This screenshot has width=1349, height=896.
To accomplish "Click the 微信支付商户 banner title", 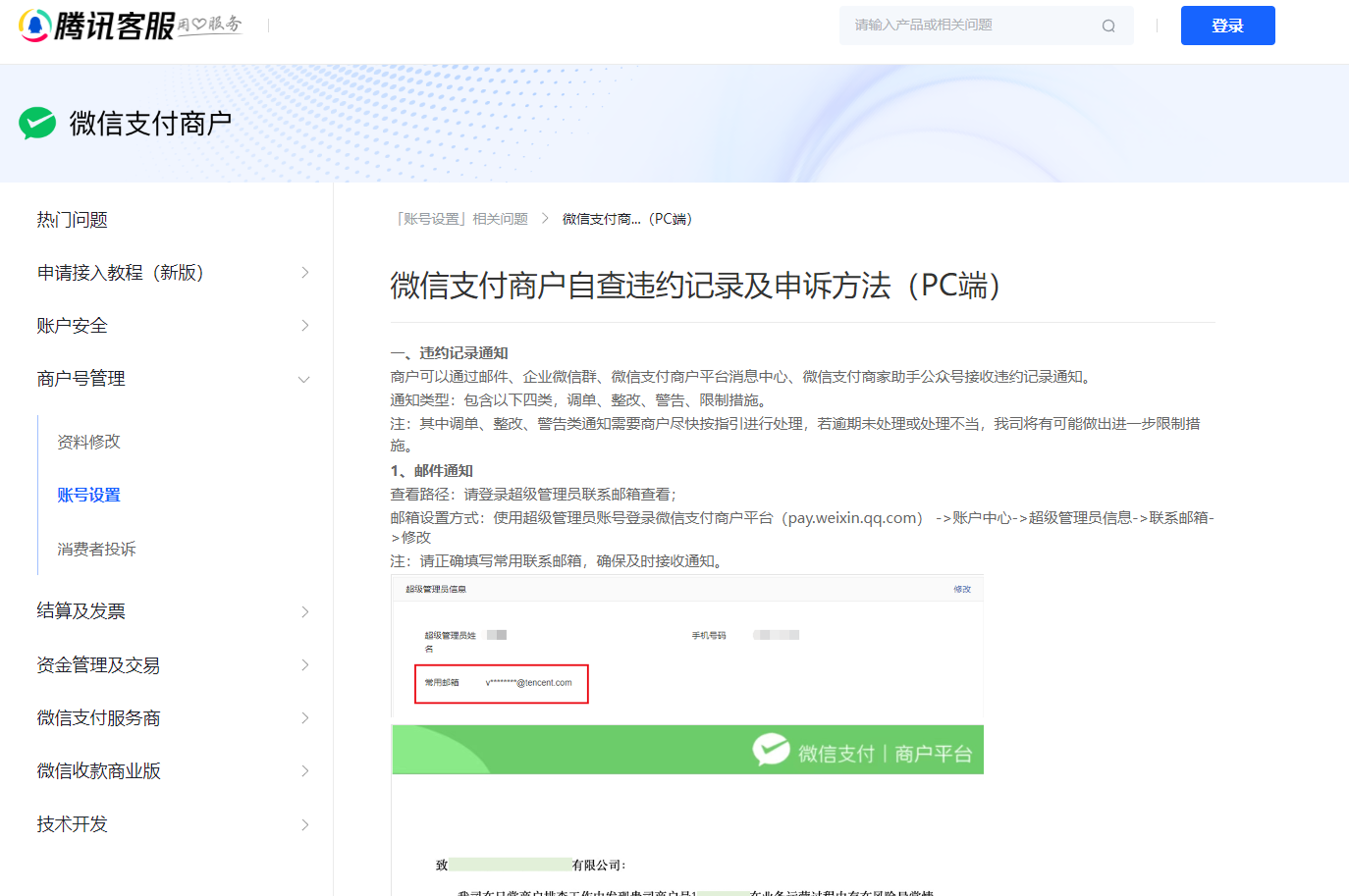I will click(x=151, y=123).
